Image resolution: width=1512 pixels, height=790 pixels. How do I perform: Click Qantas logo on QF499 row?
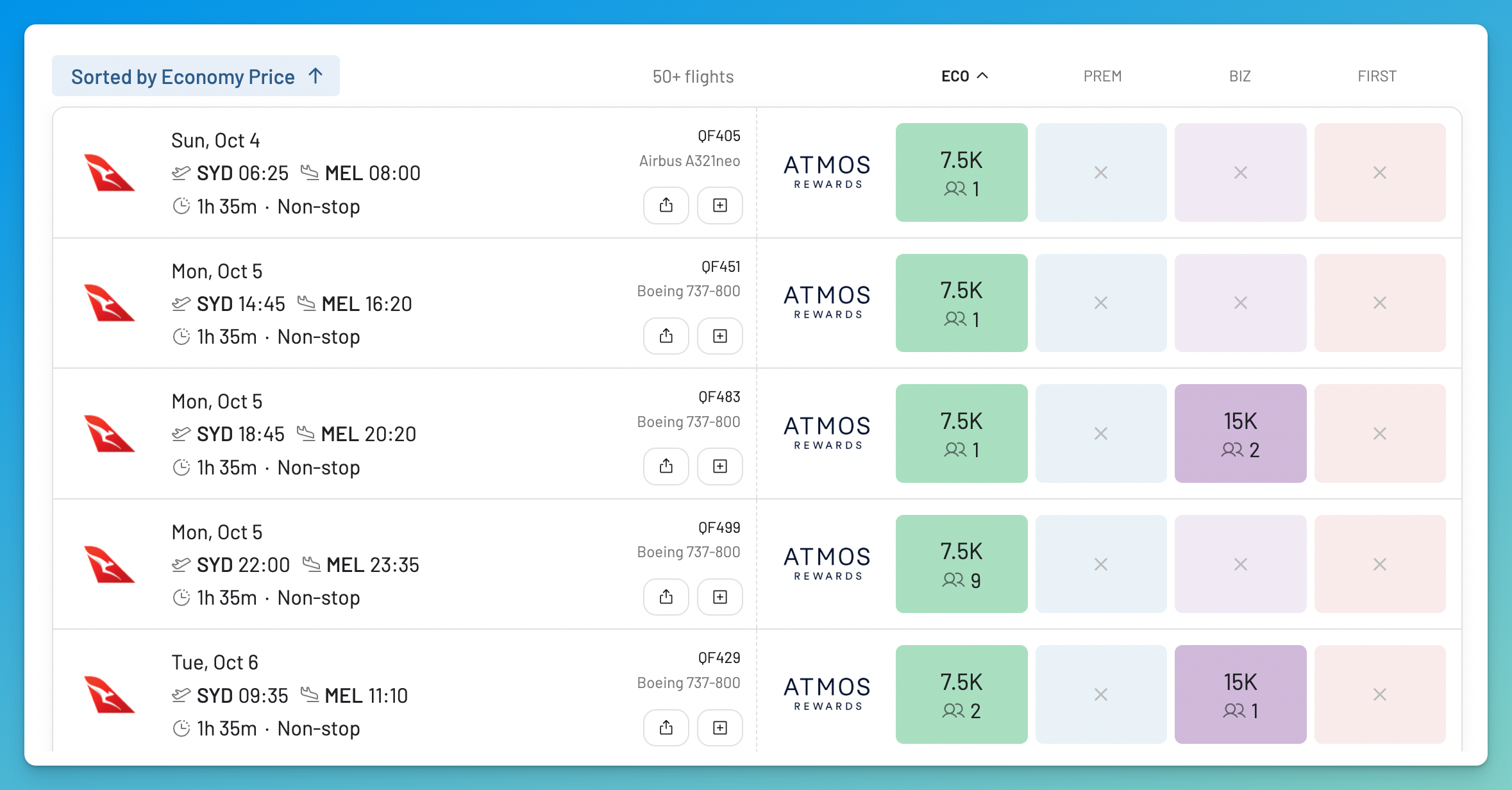pyautogui.click(x=109, y=564)
